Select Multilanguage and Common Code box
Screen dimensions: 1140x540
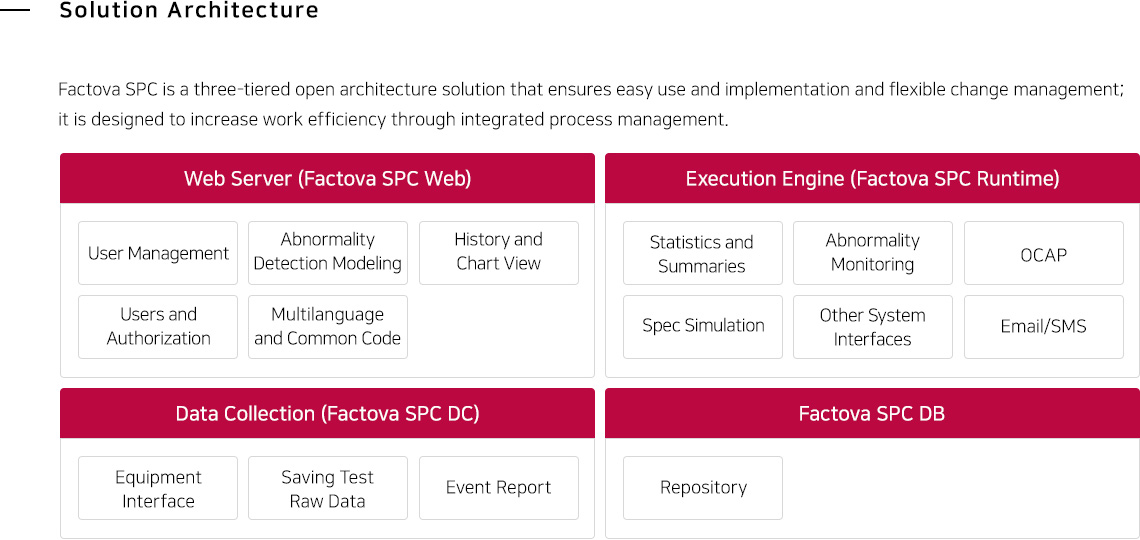328,326
